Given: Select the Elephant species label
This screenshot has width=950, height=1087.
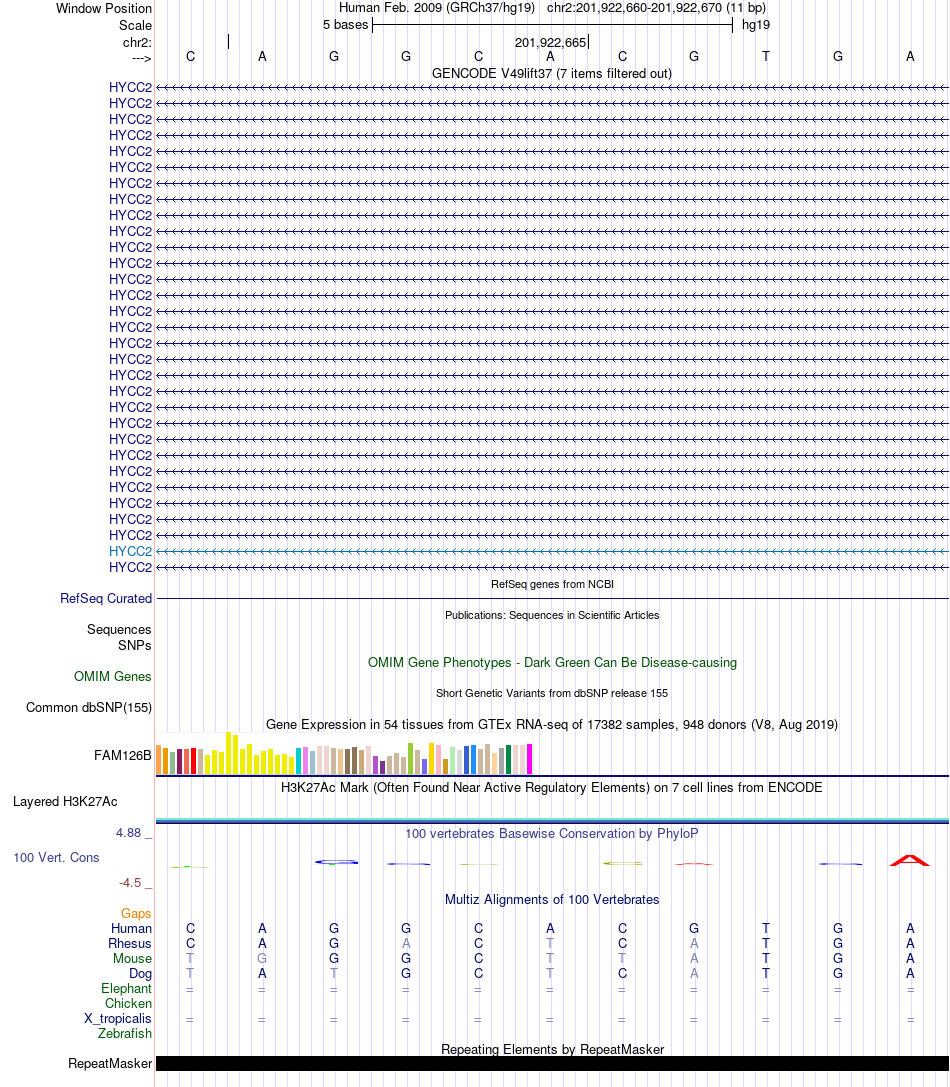Looking at the screenshot, I should coord(126,989).
